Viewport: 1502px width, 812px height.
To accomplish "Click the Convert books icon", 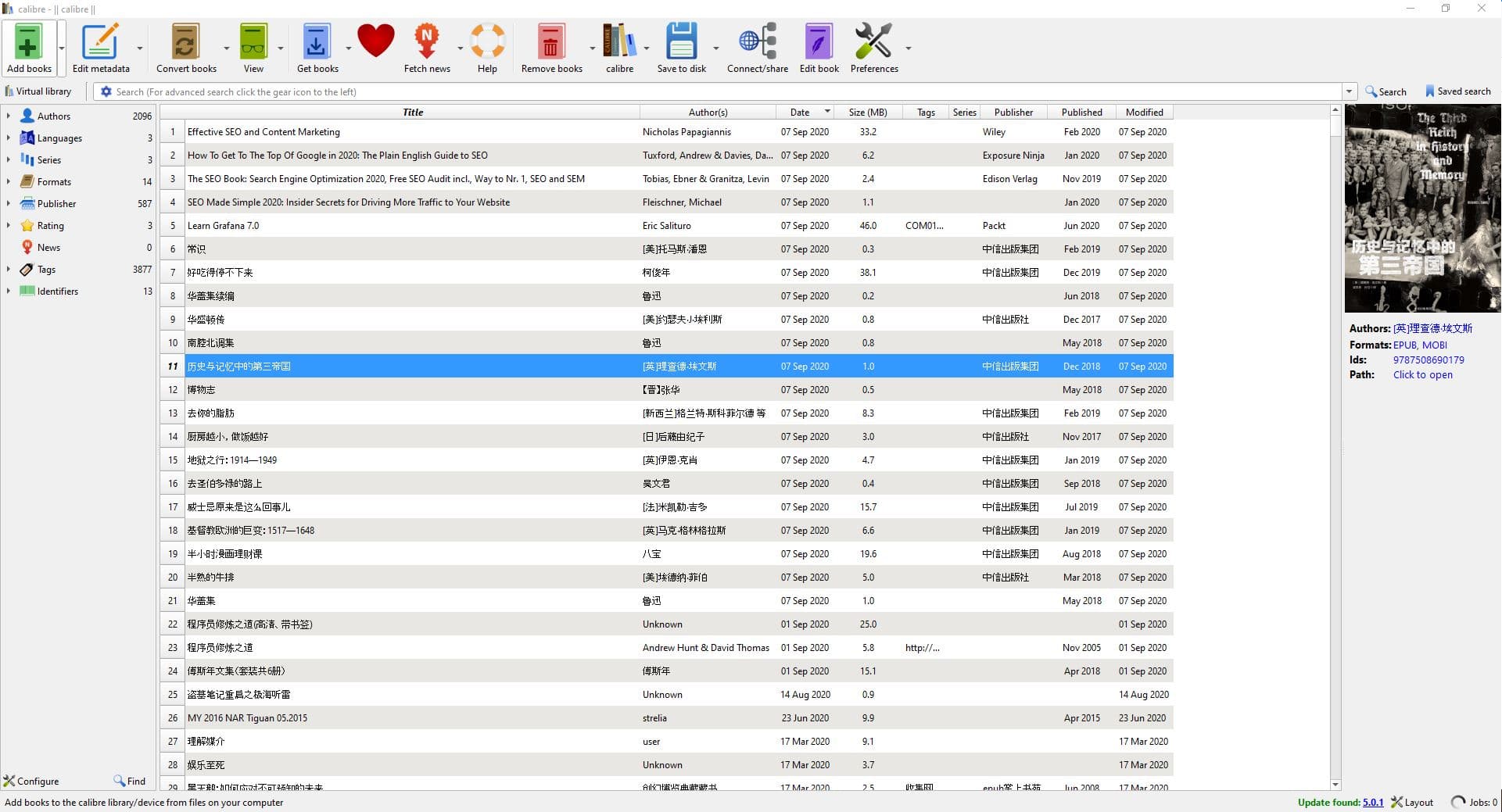I will tap(185, 43).
